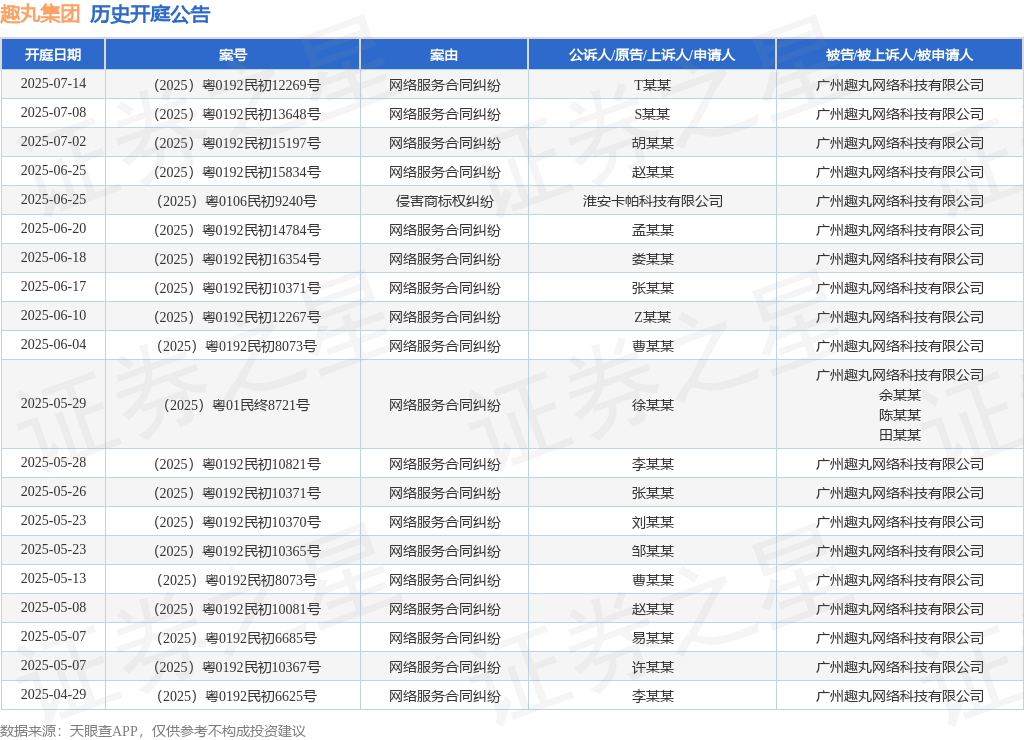1024x740 pixels.
Task: Select case number 粤0192民初12269号
Action: point(237,85)
